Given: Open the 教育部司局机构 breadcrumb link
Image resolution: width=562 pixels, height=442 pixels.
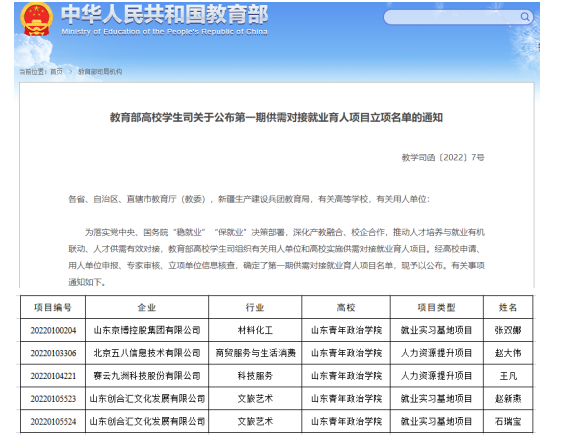Looking at the screenshot, I should 100,72.
